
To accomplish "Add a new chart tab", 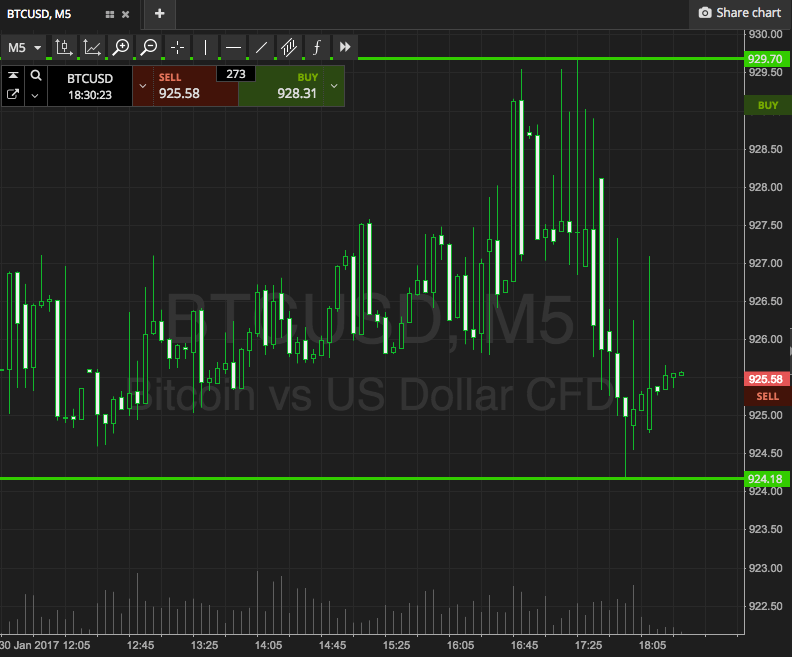I will (x=159, y=13).
